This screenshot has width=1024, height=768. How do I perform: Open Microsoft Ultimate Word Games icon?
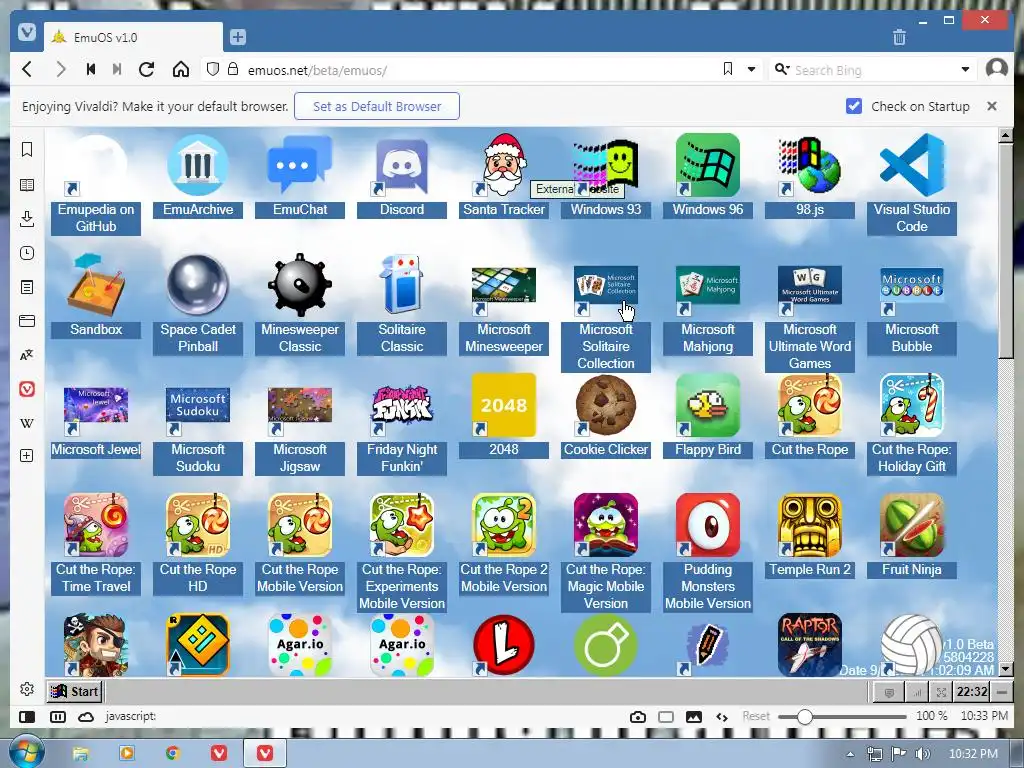pyautogui.click(x=810, y=286)
